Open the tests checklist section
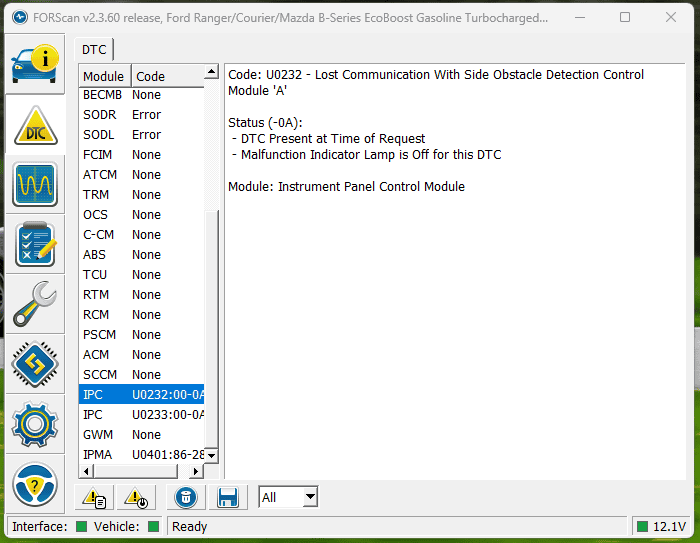 (x=35, y=244)
